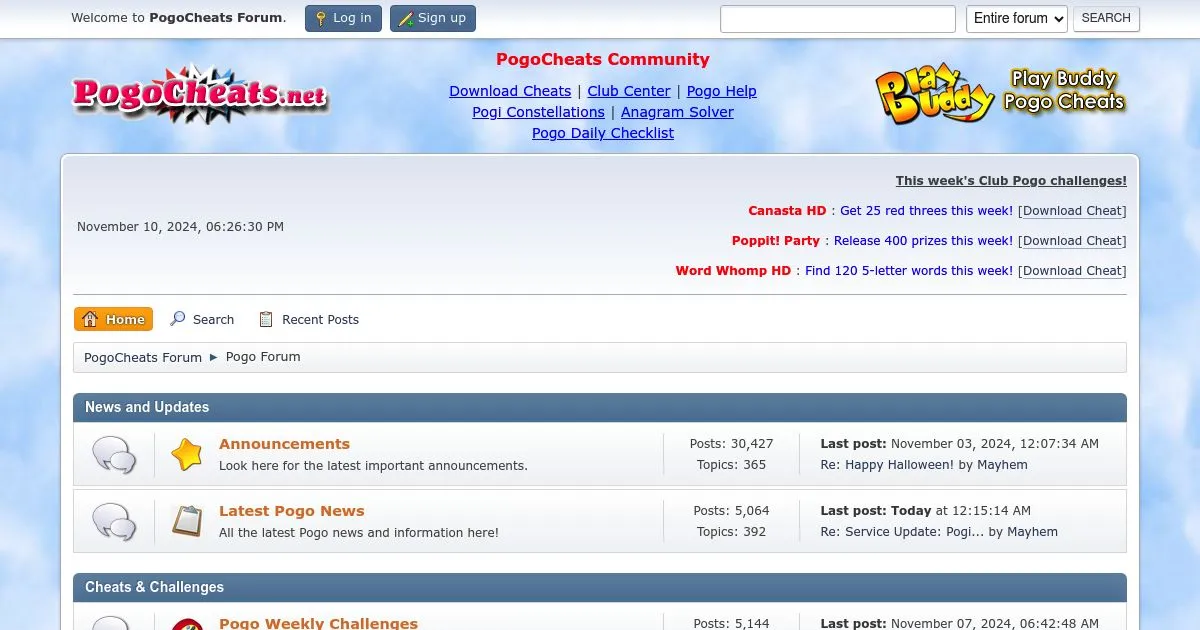
Task: Open Download Cheat for Poppit! Party
Action: 1072,241
